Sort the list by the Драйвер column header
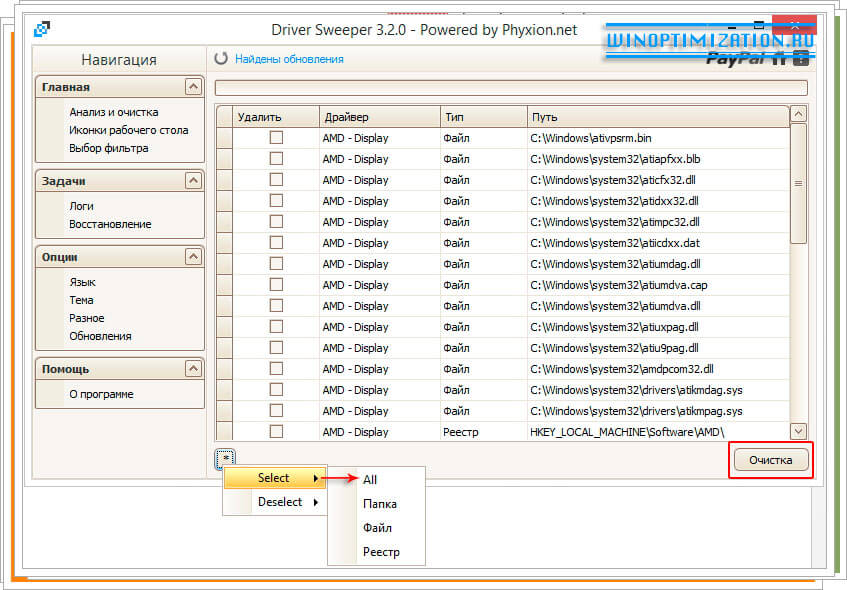Viewport: 847px width, 590px height. pos(378,117)
